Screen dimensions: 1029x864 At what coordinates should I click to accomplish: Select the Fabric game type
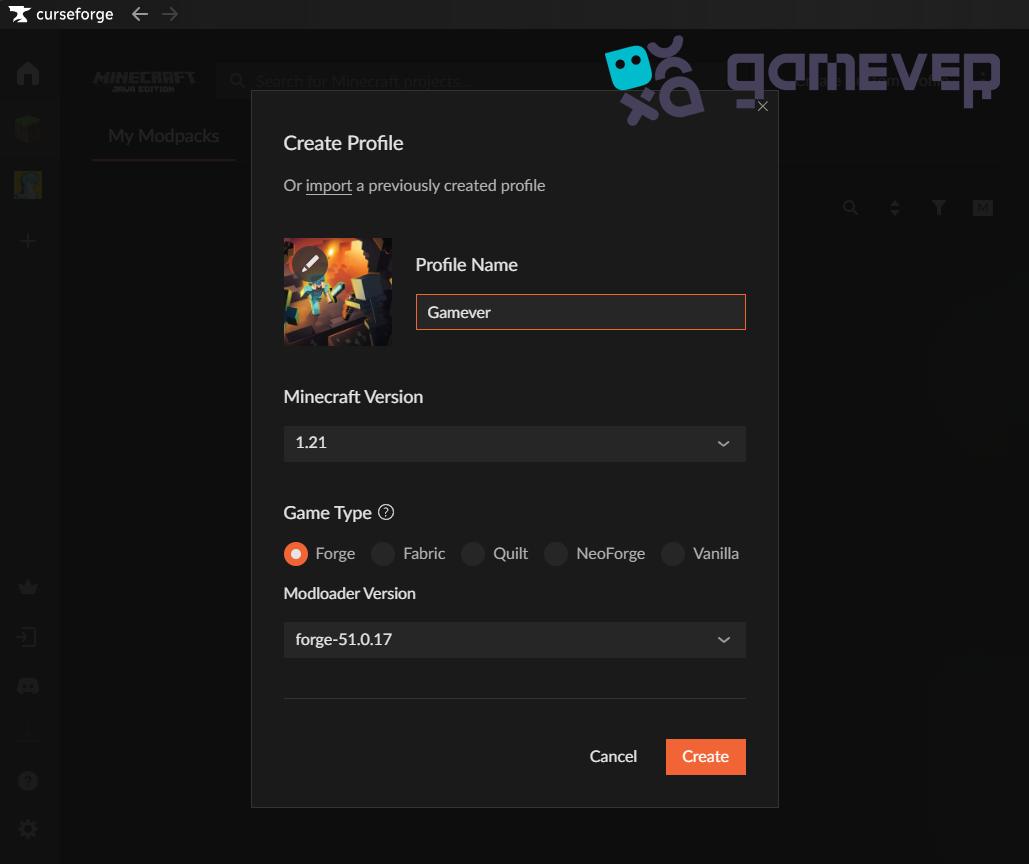(x=383, y=553)
